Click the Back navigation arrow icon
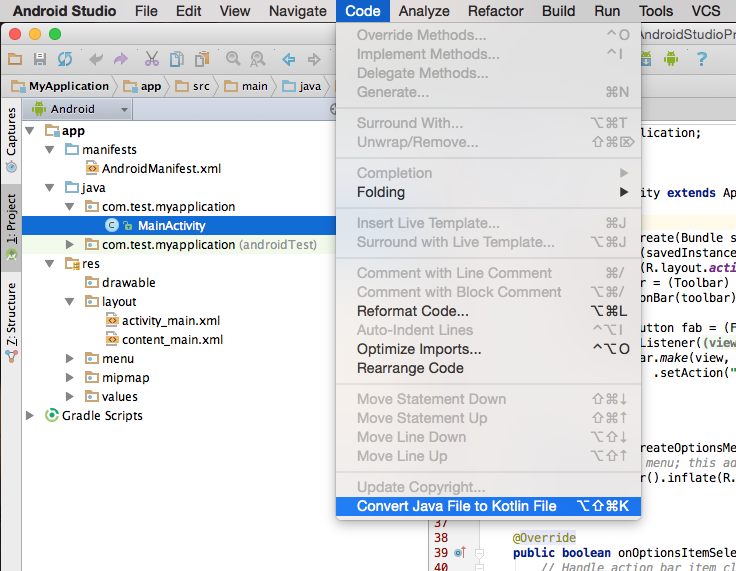The image size is (736, 571). pos(289,59)
